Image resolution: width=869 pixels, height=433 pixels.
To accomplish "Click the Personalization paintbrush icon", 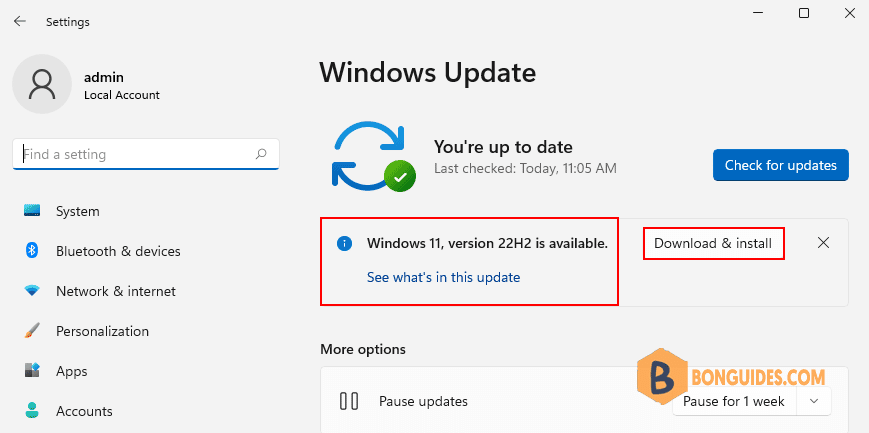I will (x=32, y=331).
